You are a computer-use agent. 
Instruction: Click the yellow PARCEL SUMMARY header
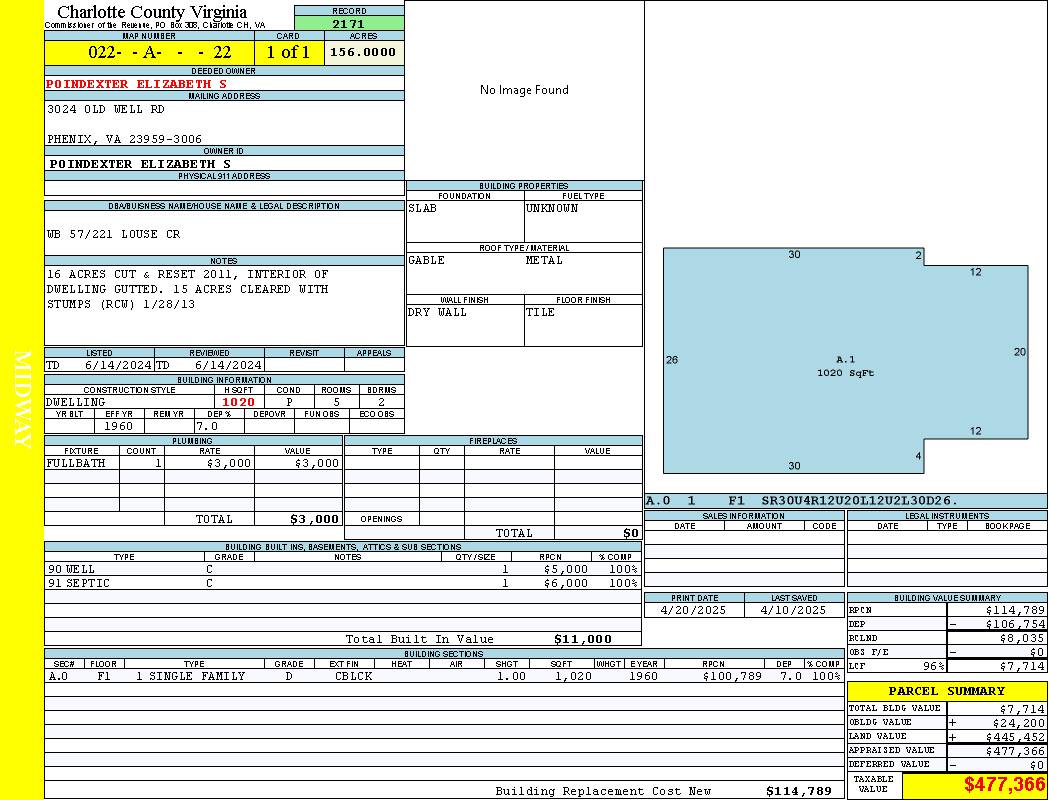[x=946, y=691]
